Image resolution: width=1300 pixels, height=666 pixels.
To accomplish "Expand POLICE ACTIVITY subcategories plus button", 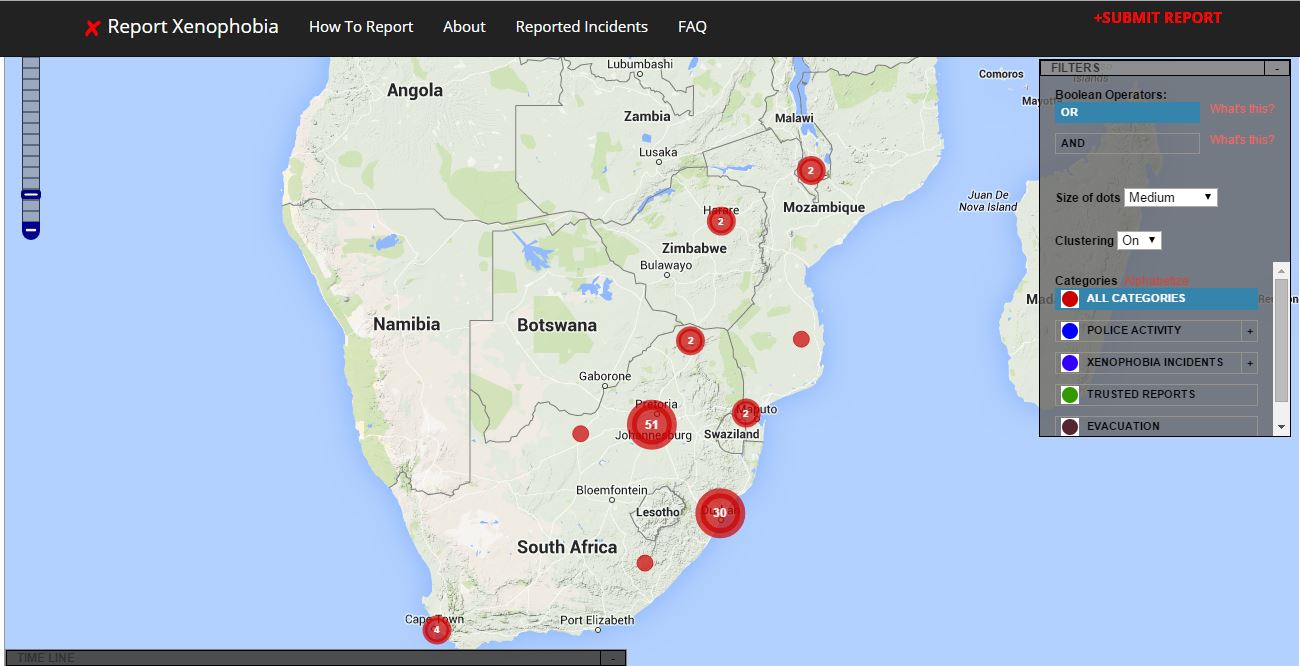I will point(1249,331).
